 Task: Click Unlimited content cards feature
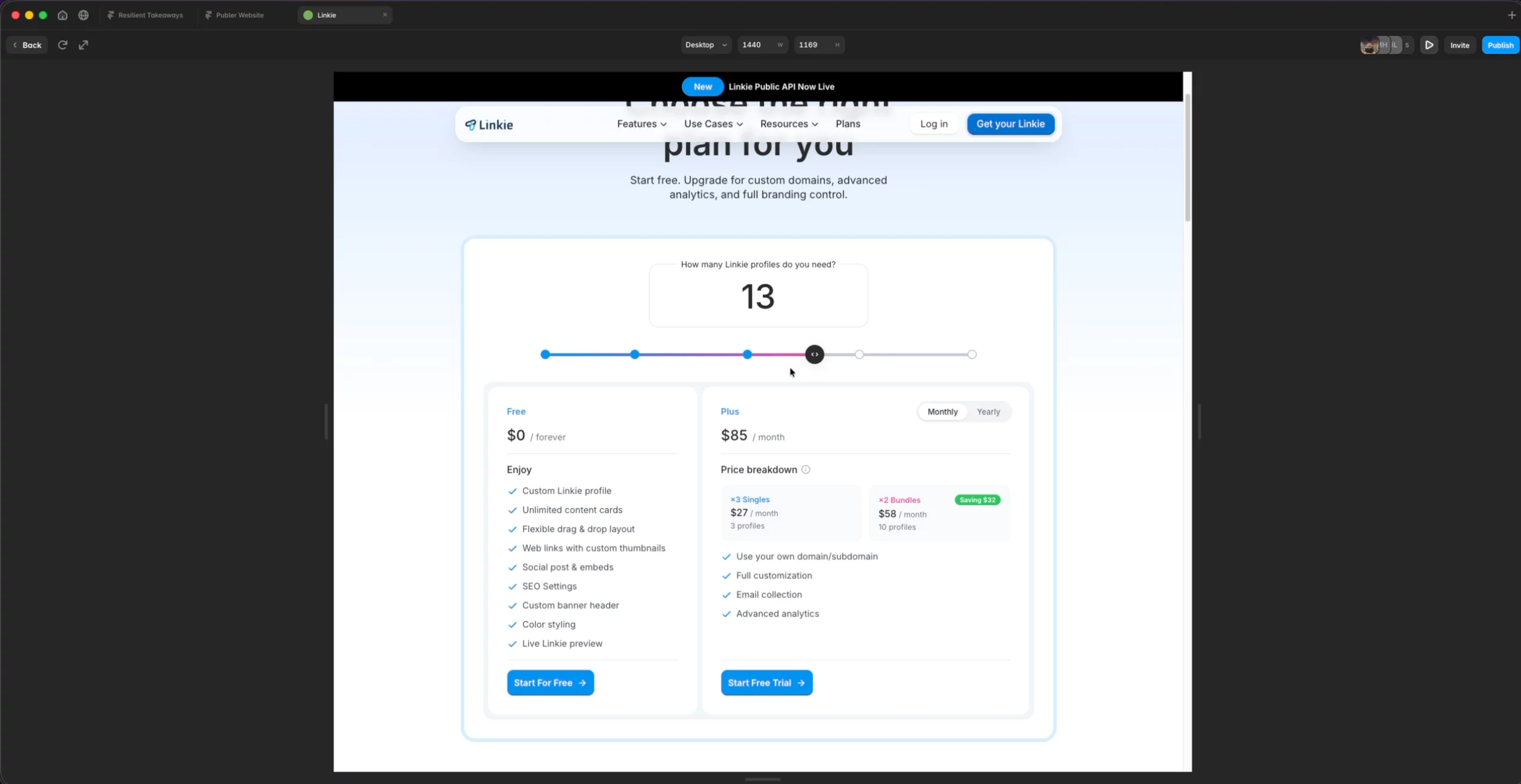(572, 510)
